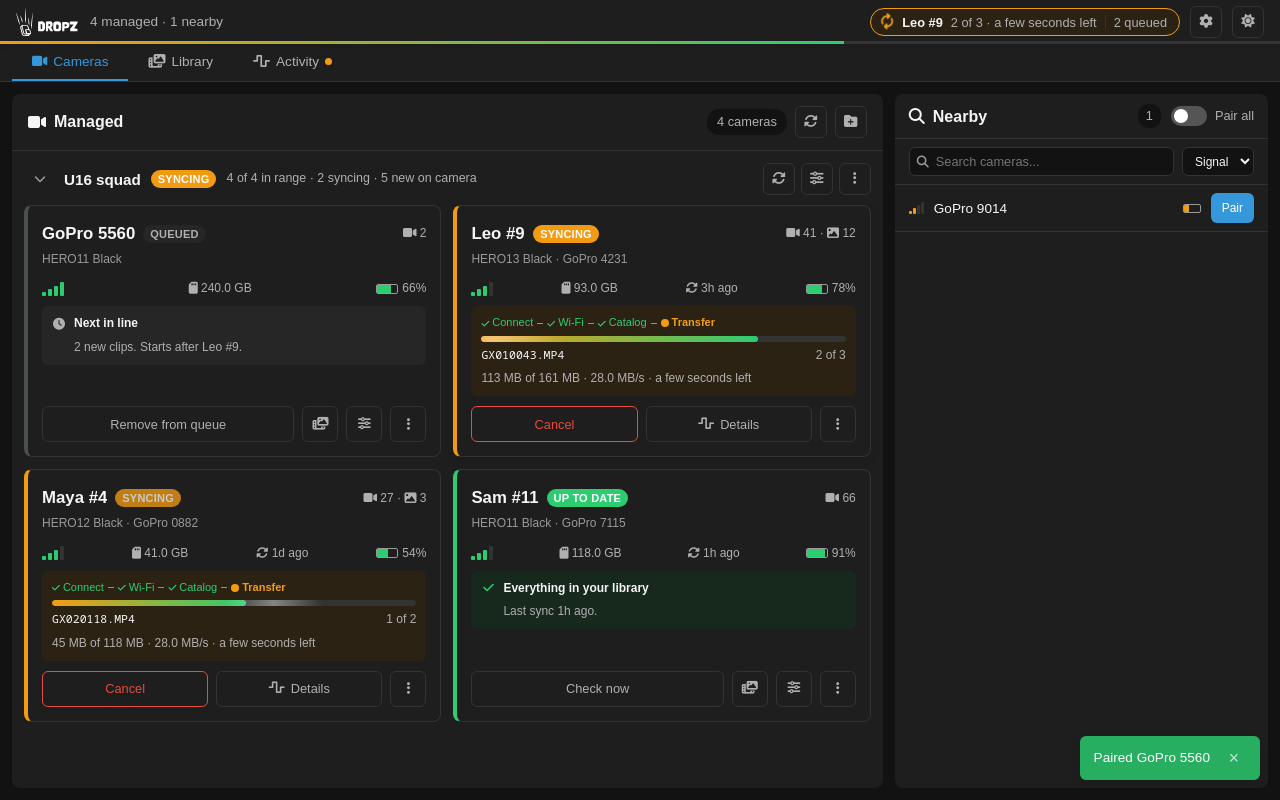Viewport: 1280px width, 800px height.
Task: Open Sam #11 settings sliders
Action: [794, 689]
